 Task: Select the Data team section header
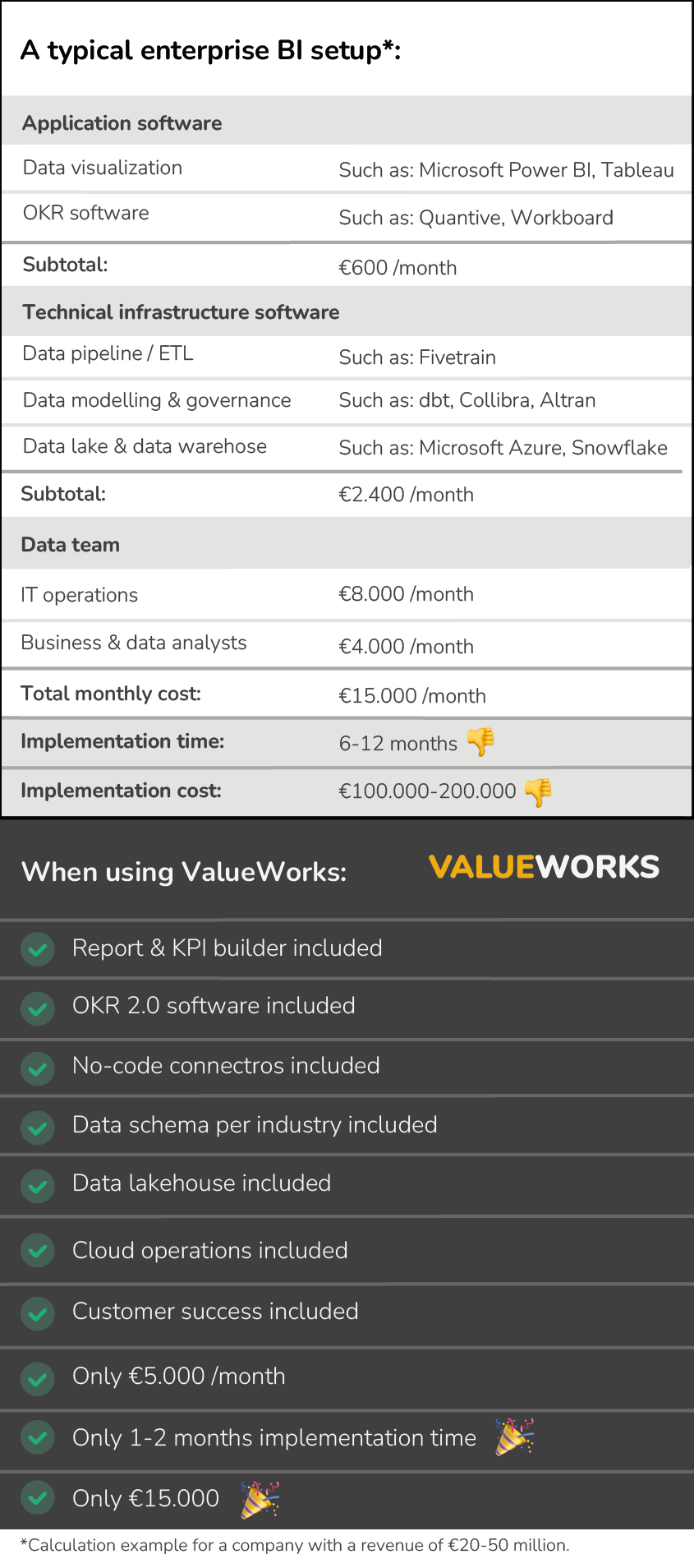(71, 545)
